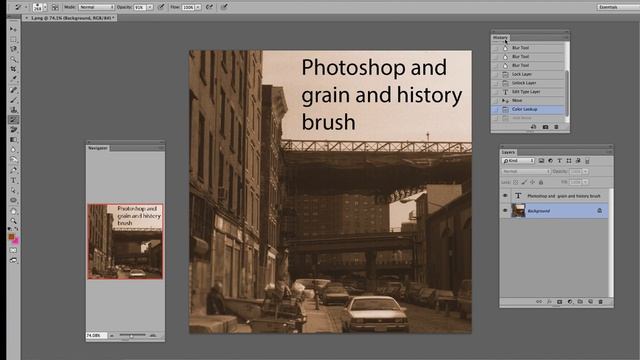The image size is (640, 360).
Task: Select the Lasso tool
Action: click(x=13, y=49)
